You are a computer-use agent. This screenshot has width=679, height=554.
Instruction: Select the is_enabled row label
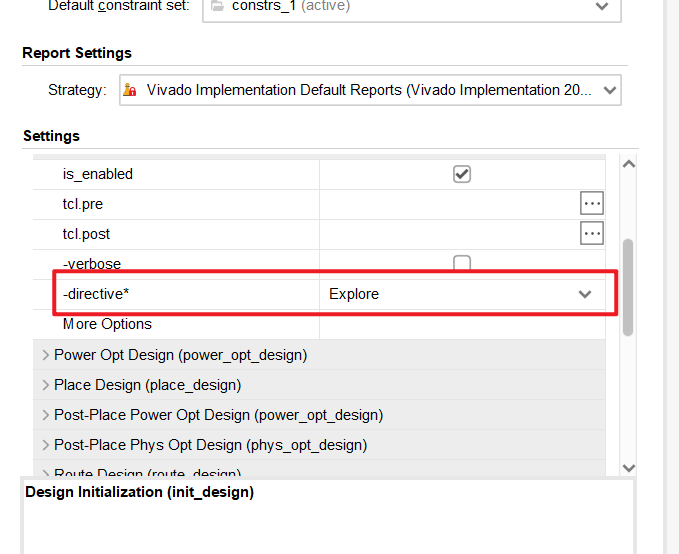pos(97,174)
